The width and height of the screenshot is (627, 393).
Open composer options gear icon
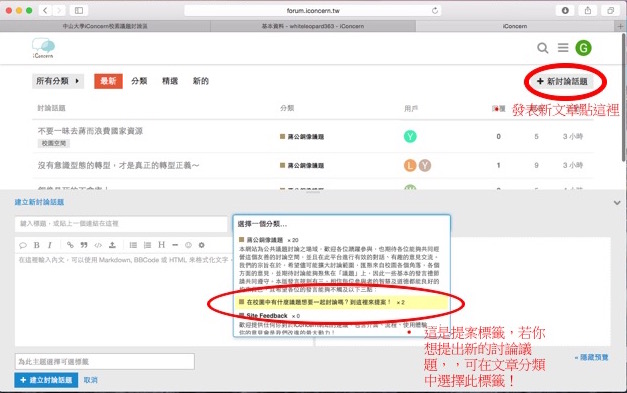click(202, 245)
